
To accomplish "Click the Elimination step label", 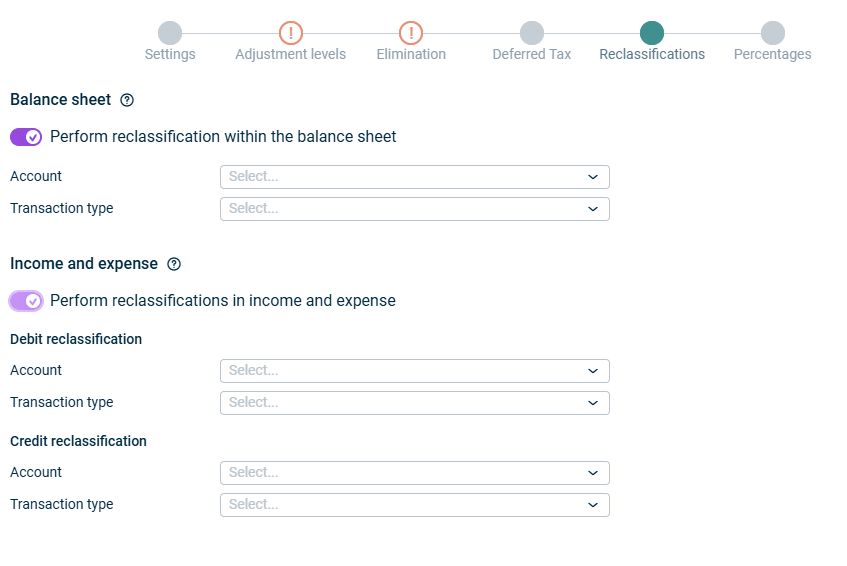I will point(411,54).
